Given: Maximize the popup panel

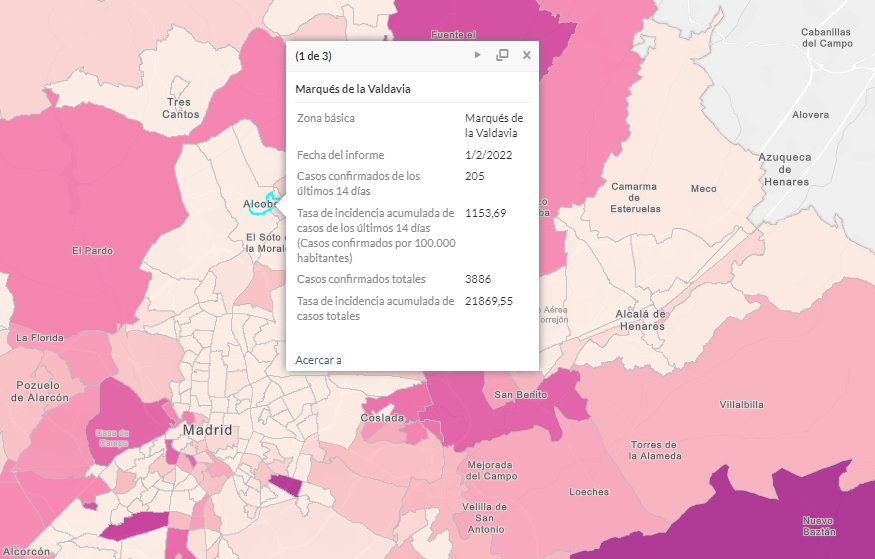Looking at the screenshot, I should coord(502,55).
